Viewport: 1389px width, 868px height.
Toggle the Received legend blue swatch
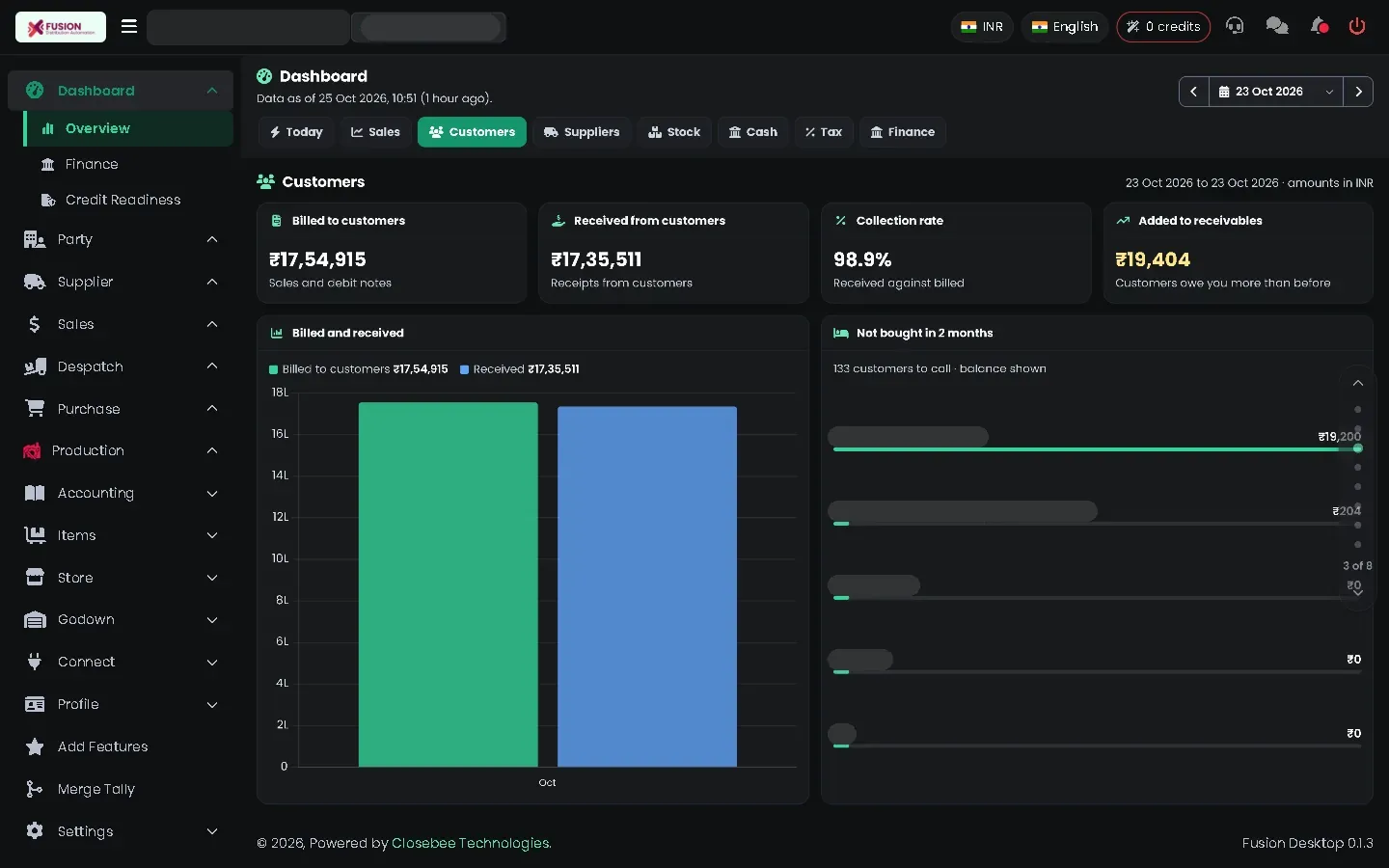(x=465, y=369)
